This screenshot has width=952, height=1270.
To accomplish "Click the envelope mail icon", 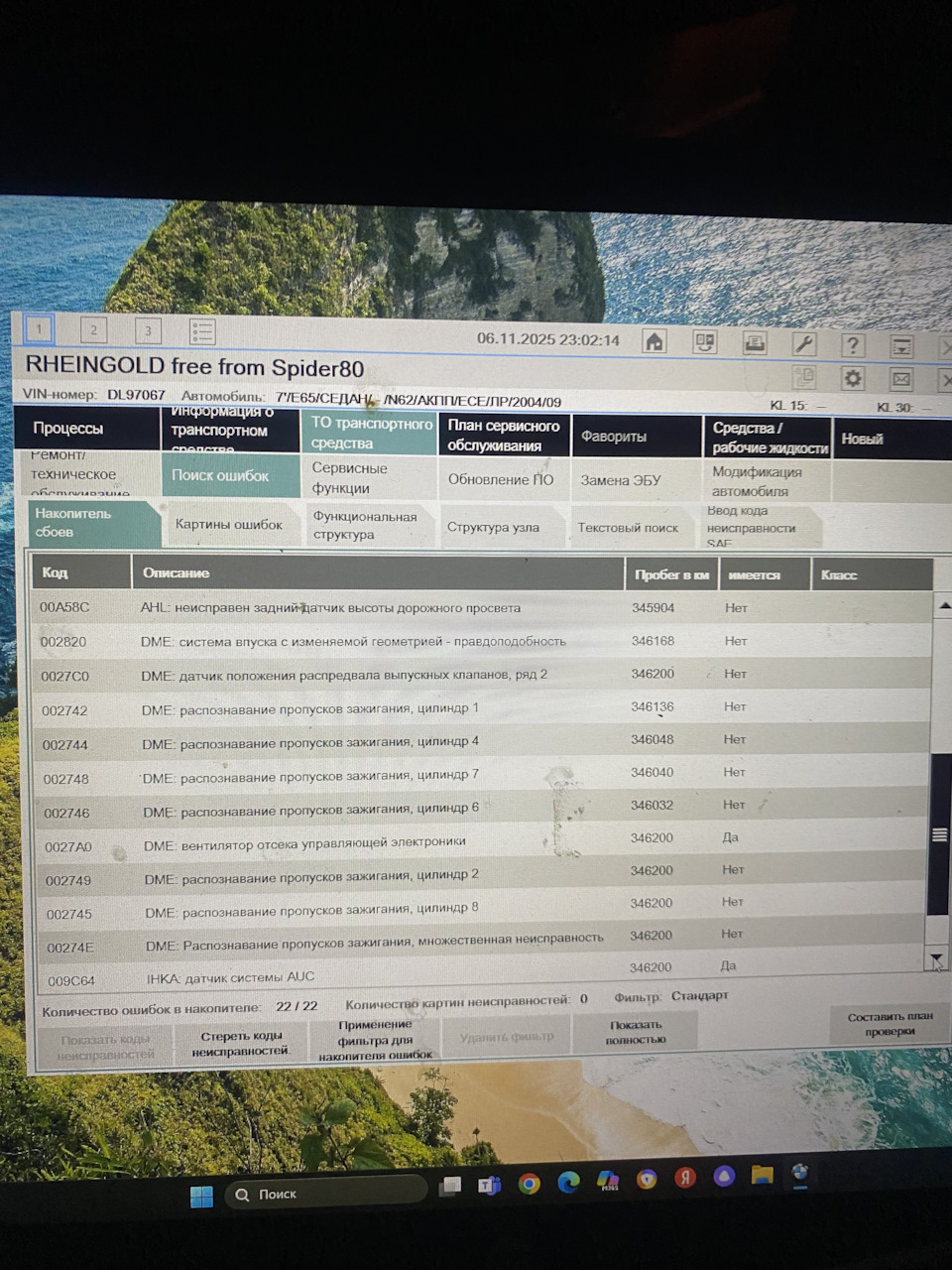I will tap(900, 379).
